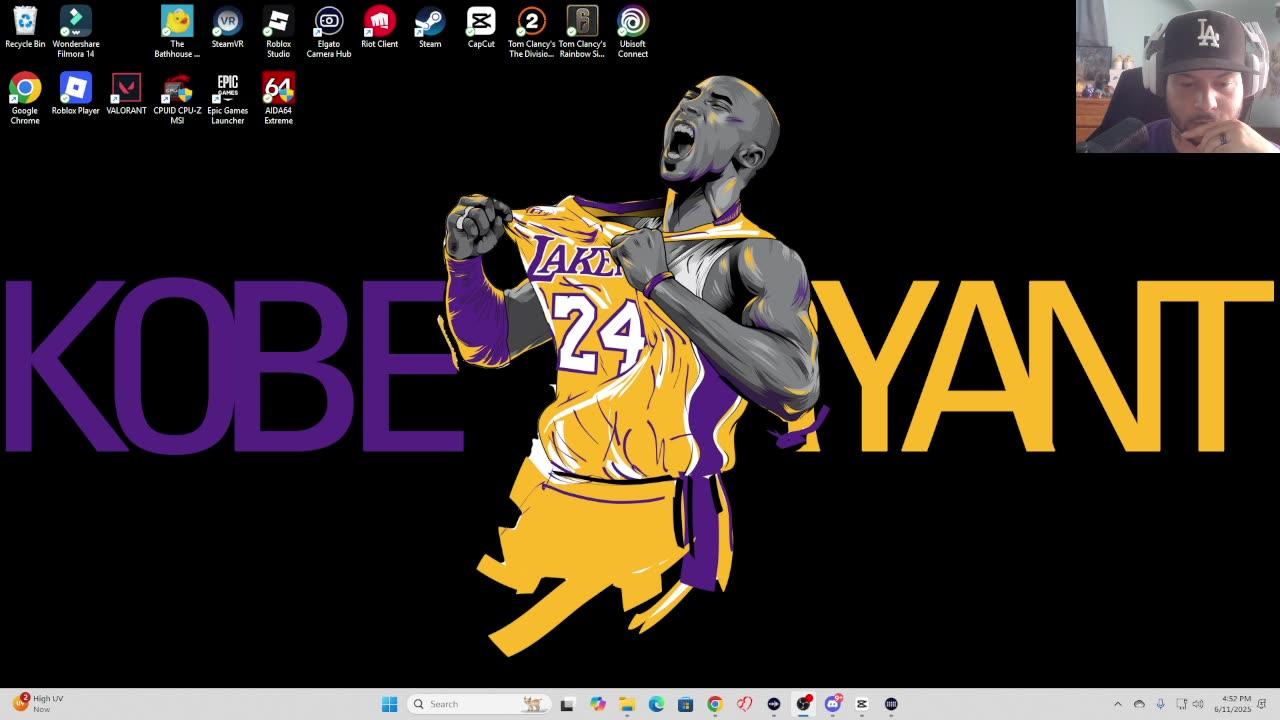Image resolution: width=1280 pixels, height=720 pixels.
Task: Open the network tray icon
Action: pyautogui.click(x=1181, y=704)
